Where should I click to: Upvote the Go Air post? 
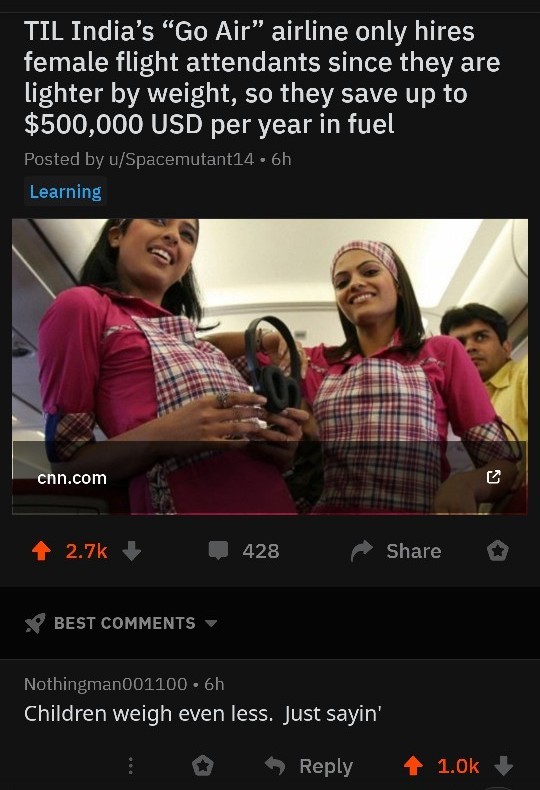[x=41, y=551]
